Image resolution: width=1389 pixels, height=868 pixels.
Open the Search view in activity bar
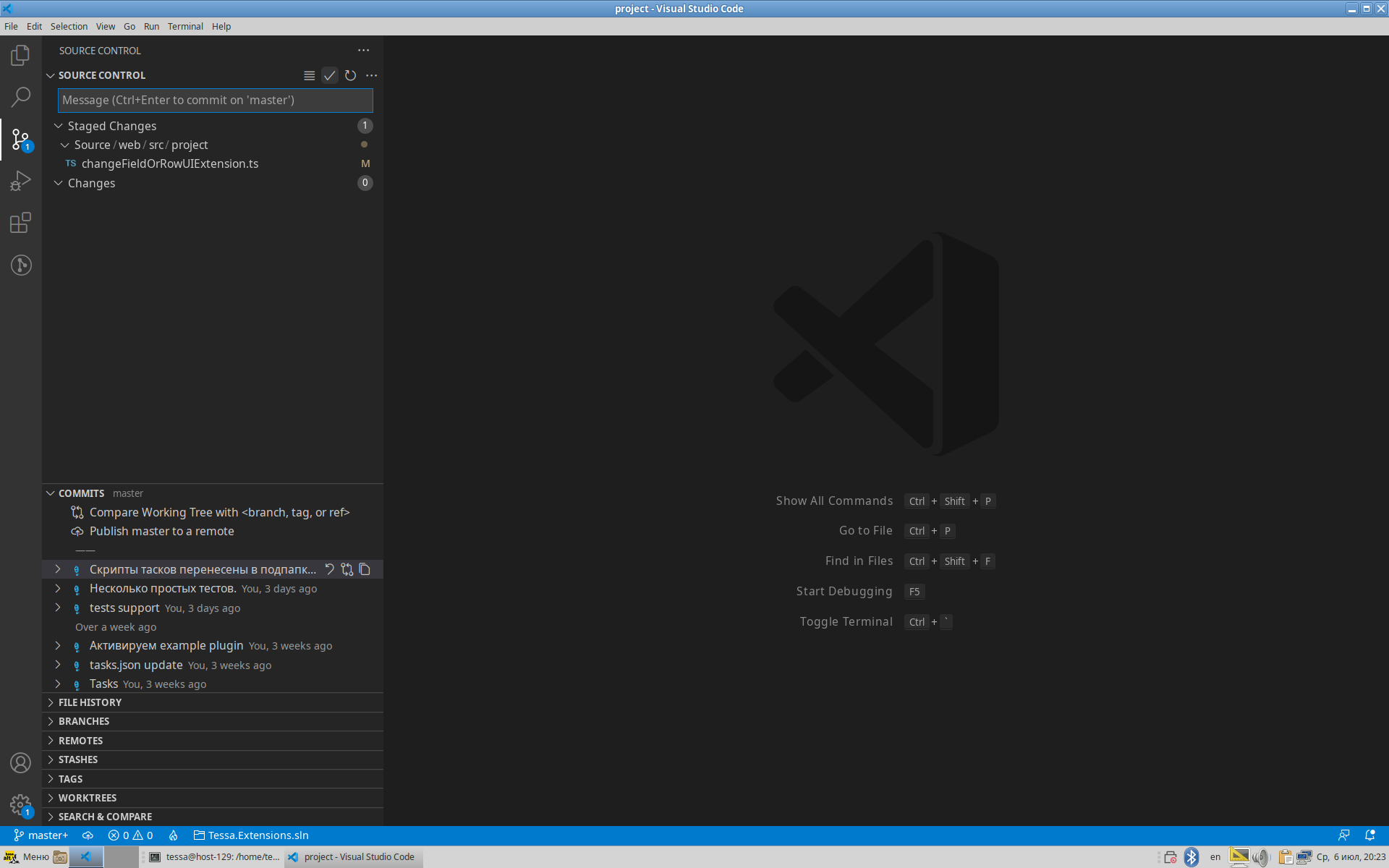pyautogui.click(x=20, y=97)
